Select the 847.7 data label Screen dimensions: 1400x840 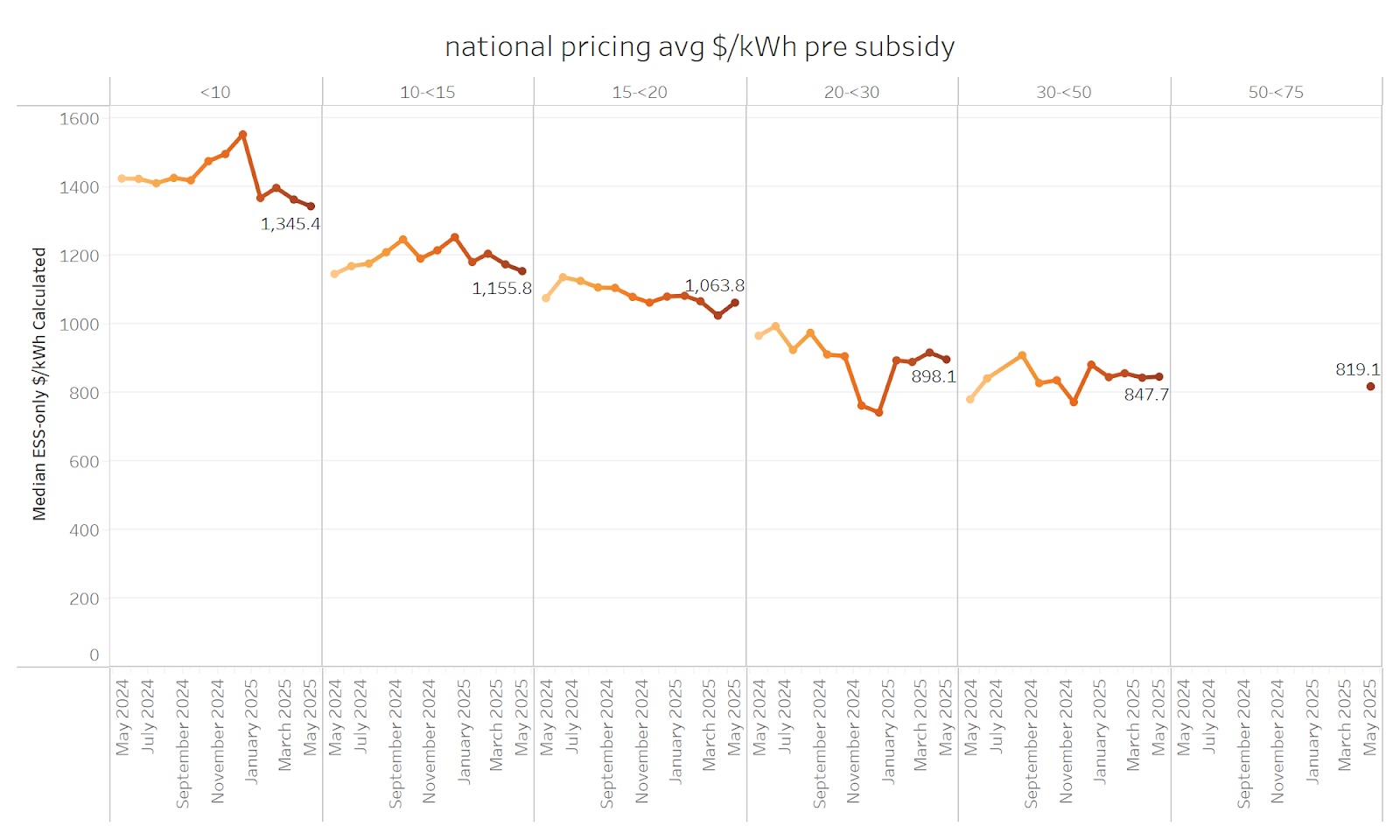tap(1146, 395)
